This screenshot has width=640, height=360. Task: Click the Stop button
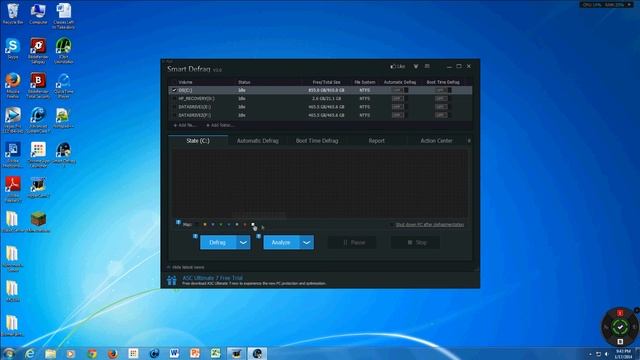[416, 242]
